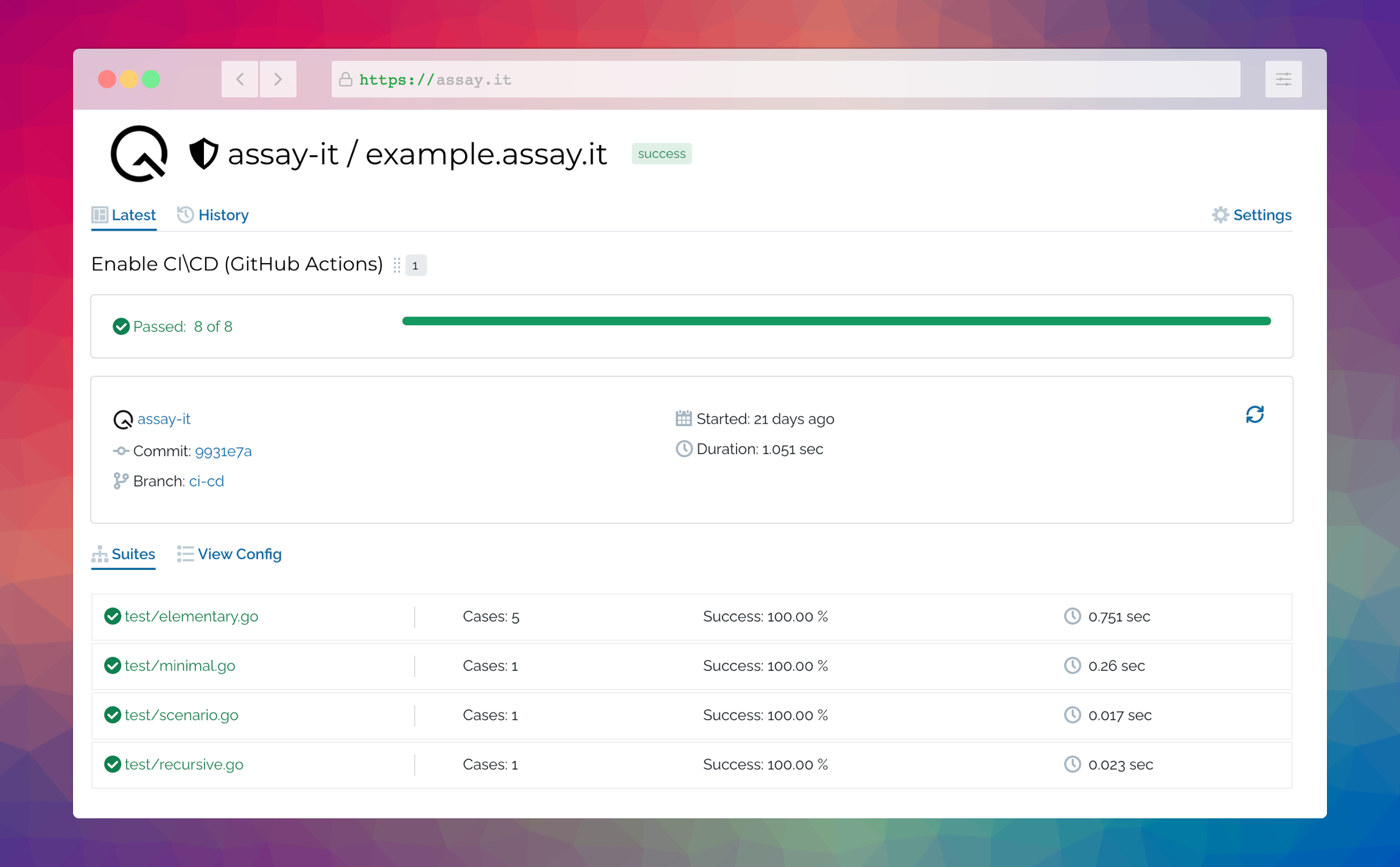
Task: Open the test/elementary.go suite
Action: click(191, 616)
